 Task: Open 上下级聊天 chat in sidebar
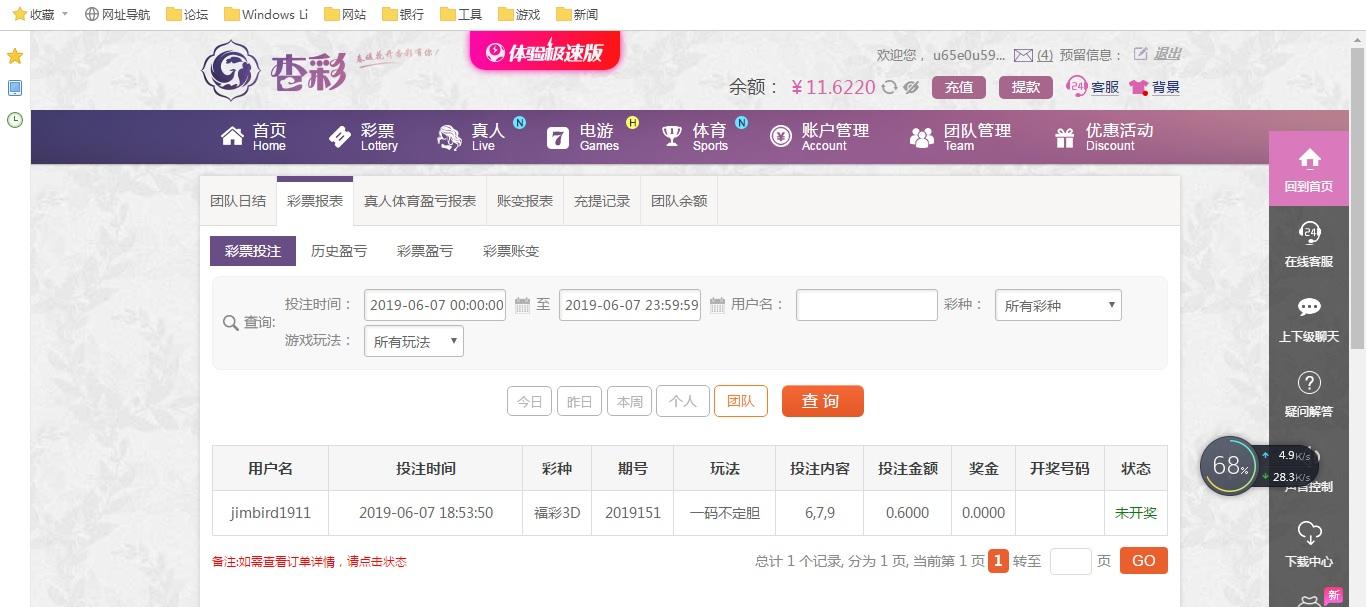click(1309, 319)
